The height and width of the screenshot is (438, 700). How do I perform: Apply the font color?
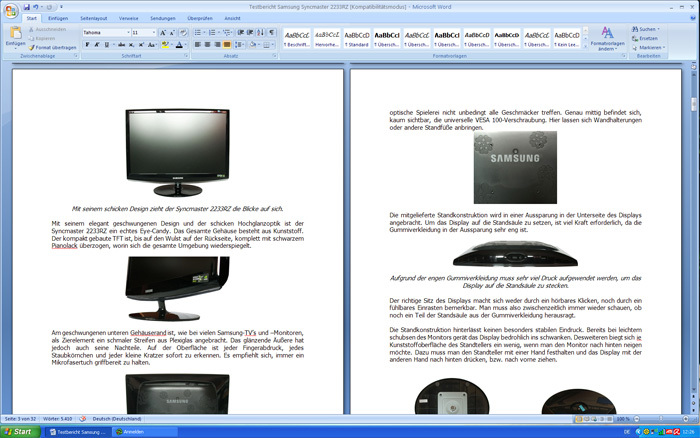click(x=179, y=45)
